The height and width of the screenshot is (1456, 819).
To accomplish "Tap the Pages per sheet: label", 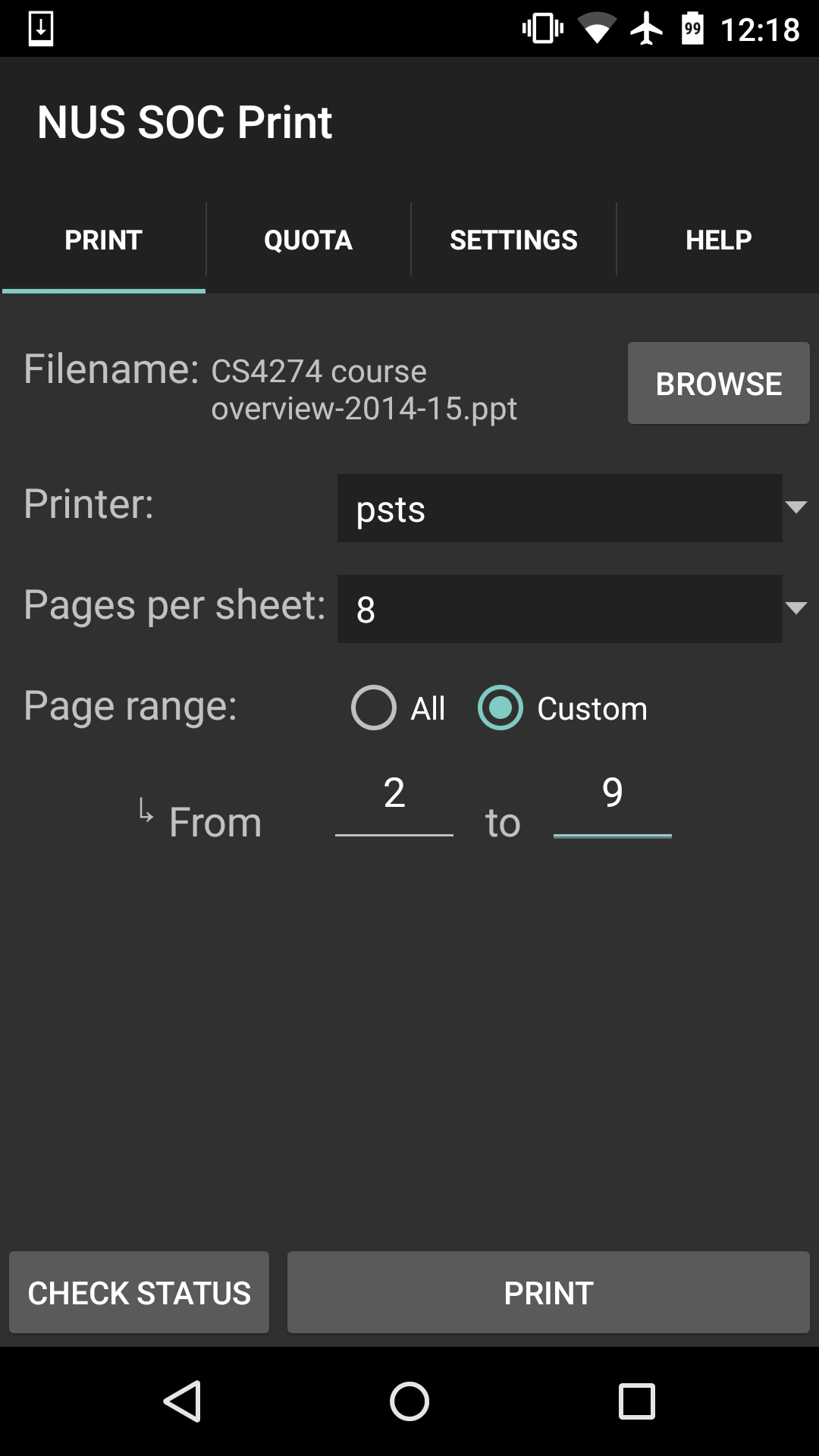I will pyautogui.click(x=175, y=606).
